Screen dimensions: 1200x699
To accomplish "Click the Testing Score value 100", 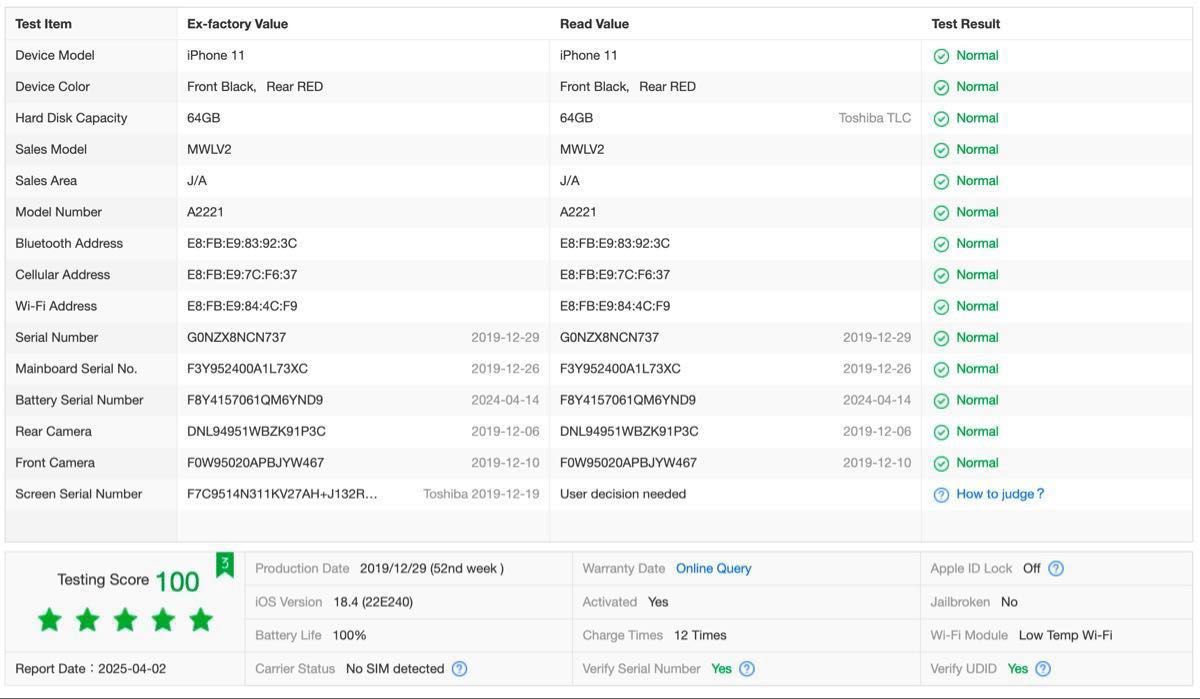I will pos(177,582).
